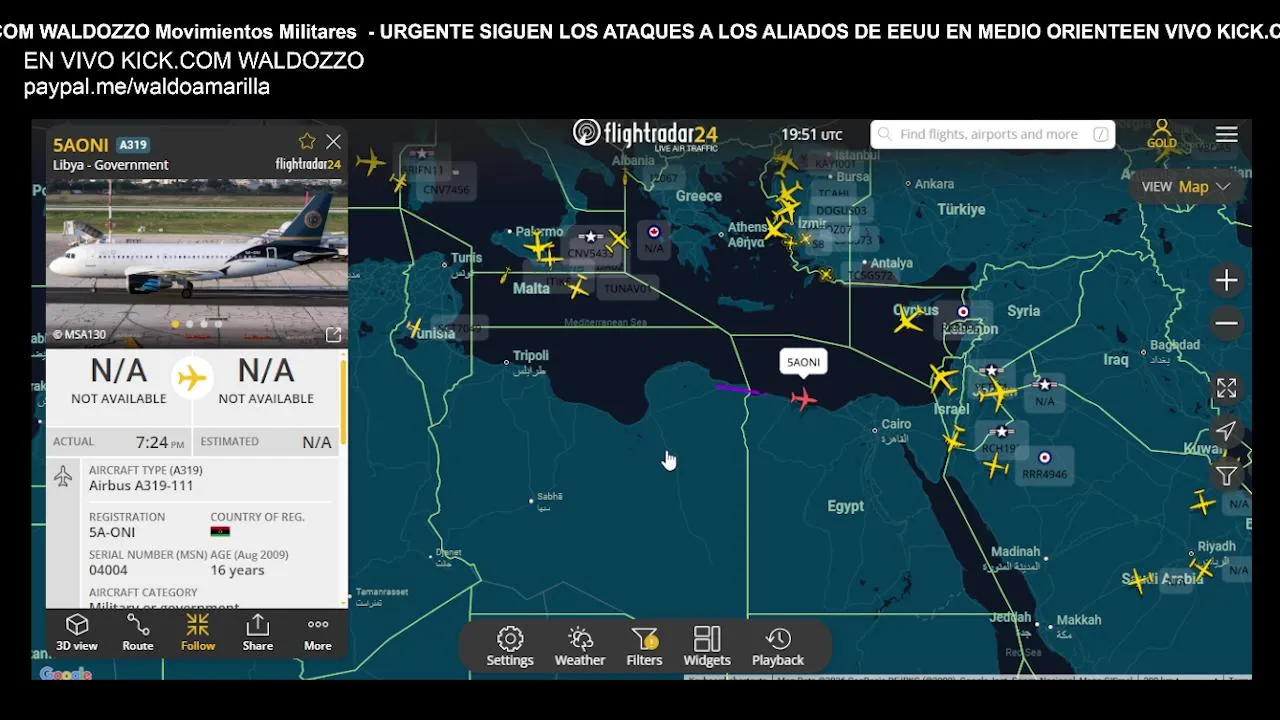Open the quick filter funnel button
Image resolution: width=1280 pixels, height=720 pixels.
click(x=1226, y=475)
